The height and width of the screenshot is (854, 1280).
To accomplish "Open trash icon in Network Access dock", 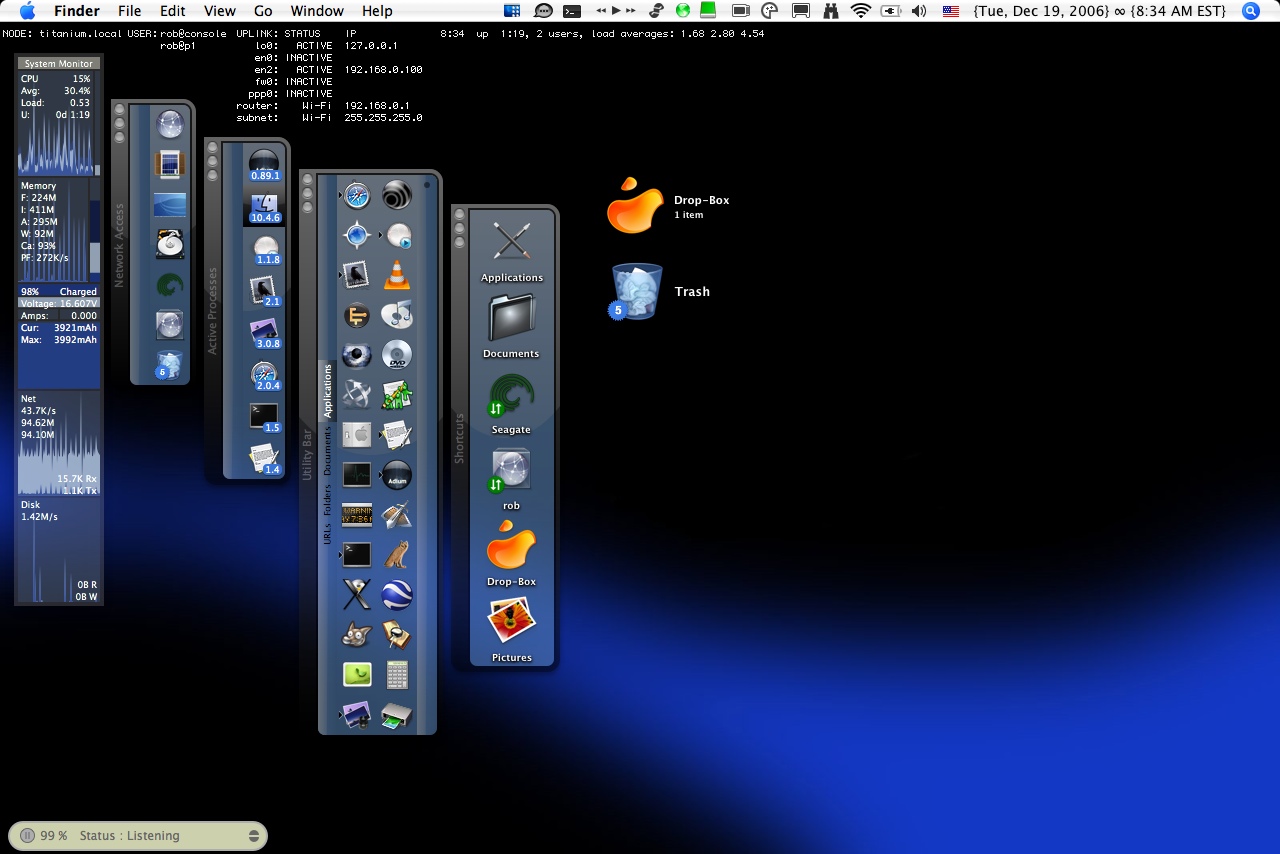I will coord(168,365).
